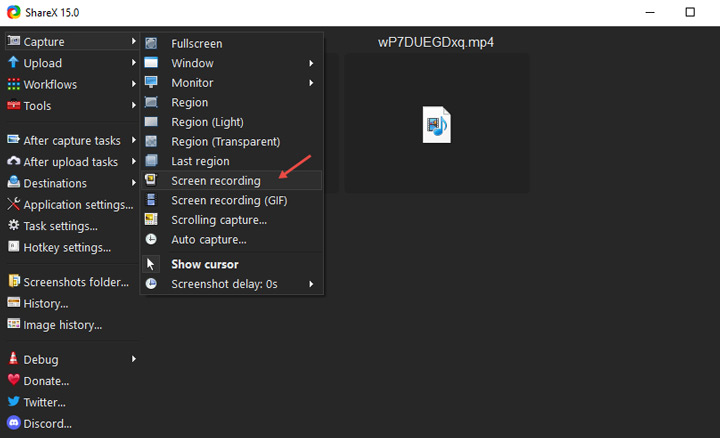Click the Donate heart icon

tap(14, 381)
